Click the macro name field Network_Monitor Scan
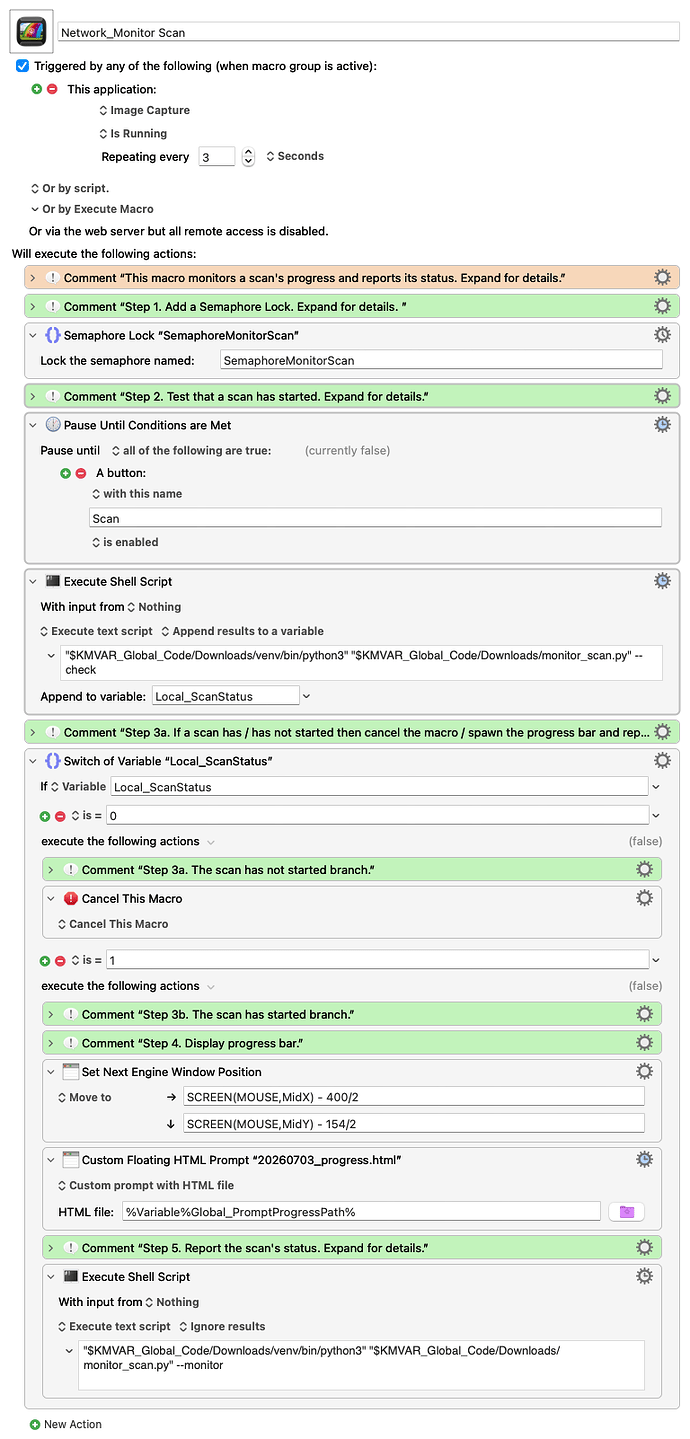Image resolution: width=690 pixels, height=1439 pixels. tap(368, 32)
